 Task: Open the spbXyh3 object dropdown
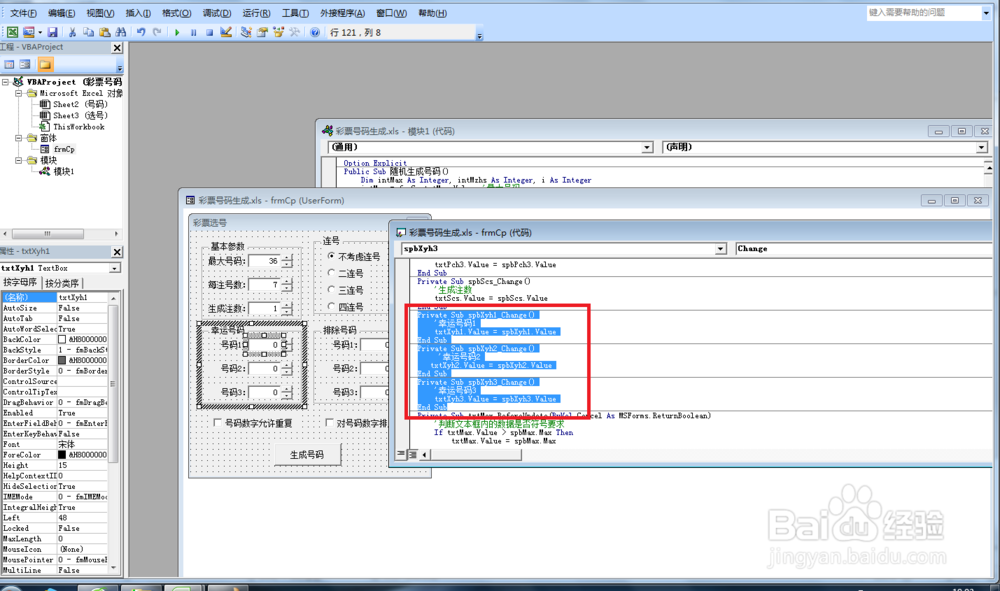click(x=721, y=249)
